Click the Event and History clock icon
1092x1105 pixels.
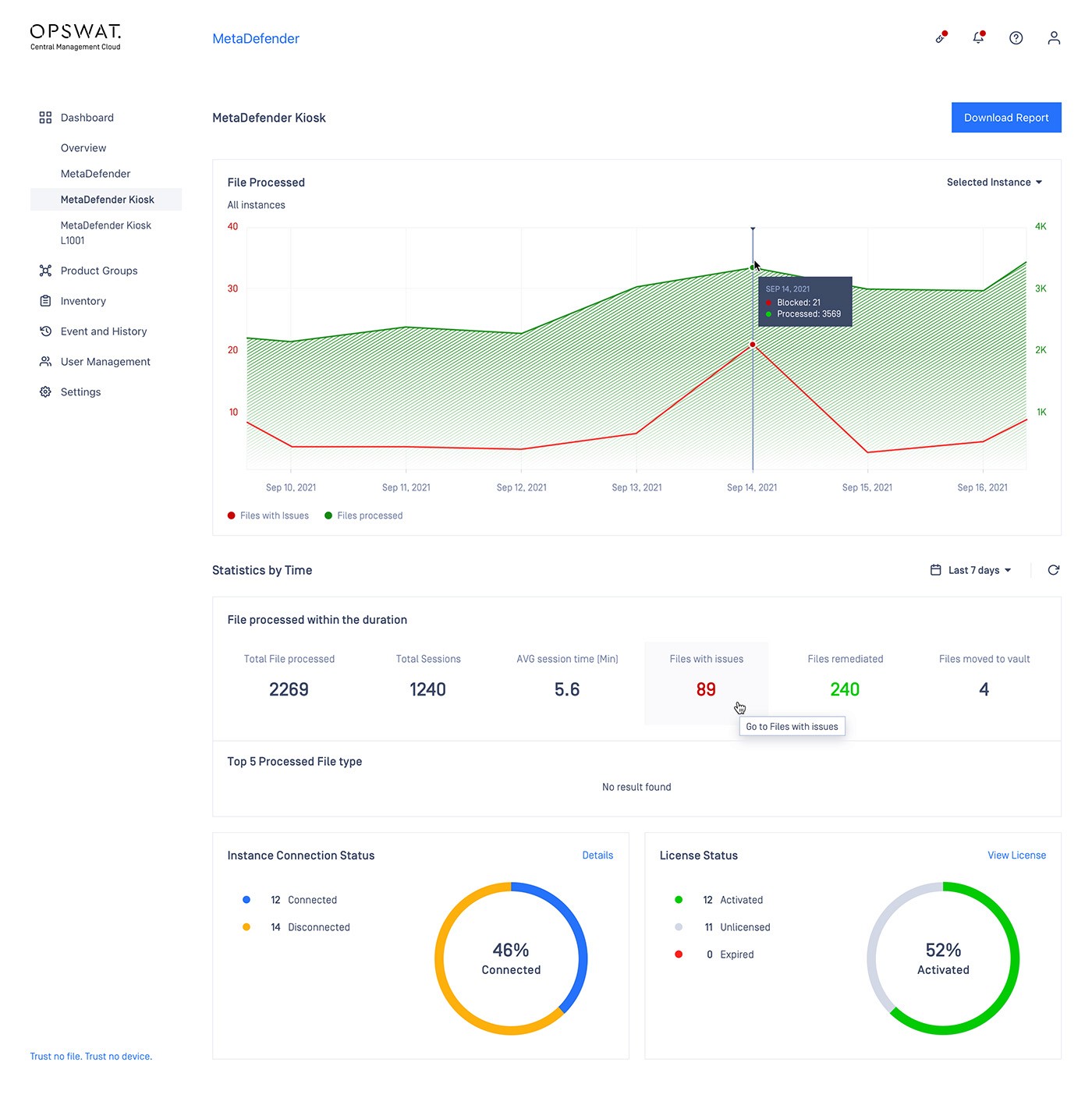click(45, 331)
